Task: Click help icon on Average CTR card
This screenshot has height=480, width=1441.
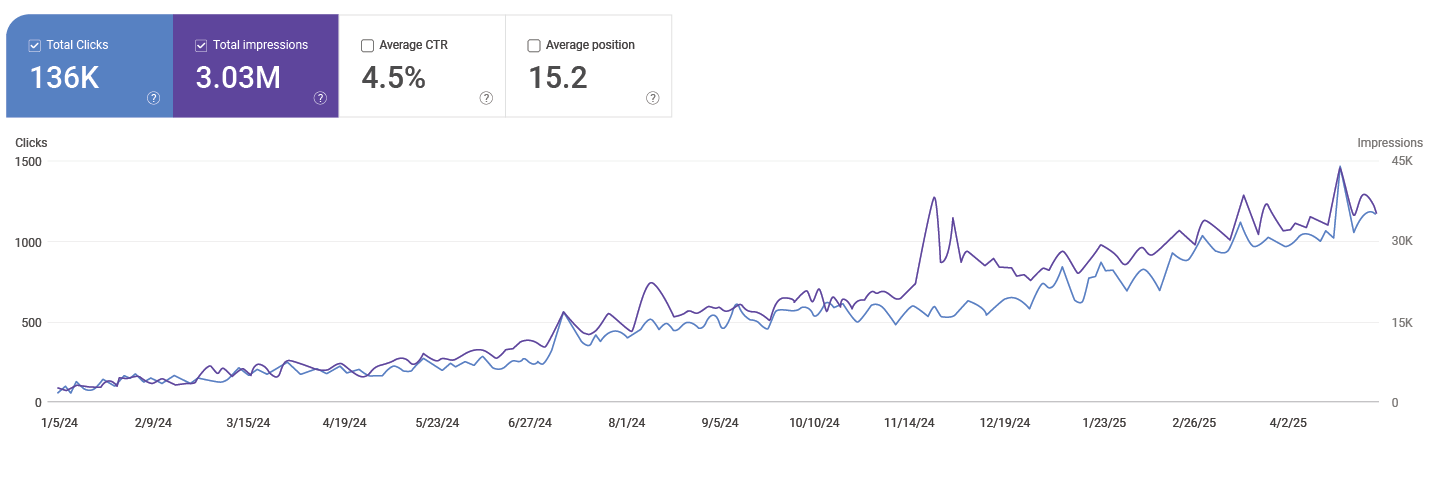Action: tap(486, 98)
